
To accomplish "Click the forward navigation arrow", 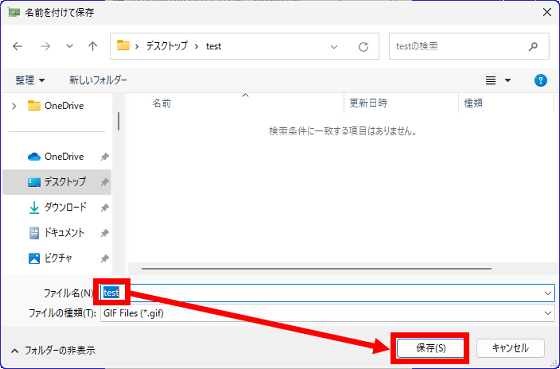I will (45, 46).
